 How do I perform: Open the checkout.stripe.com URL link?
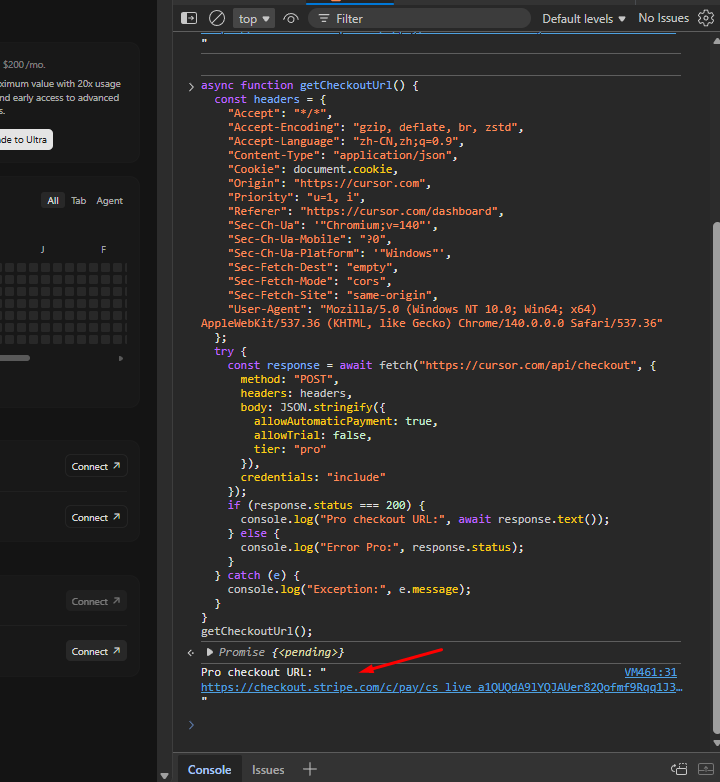pyautogui.click(x=441, y=687)
